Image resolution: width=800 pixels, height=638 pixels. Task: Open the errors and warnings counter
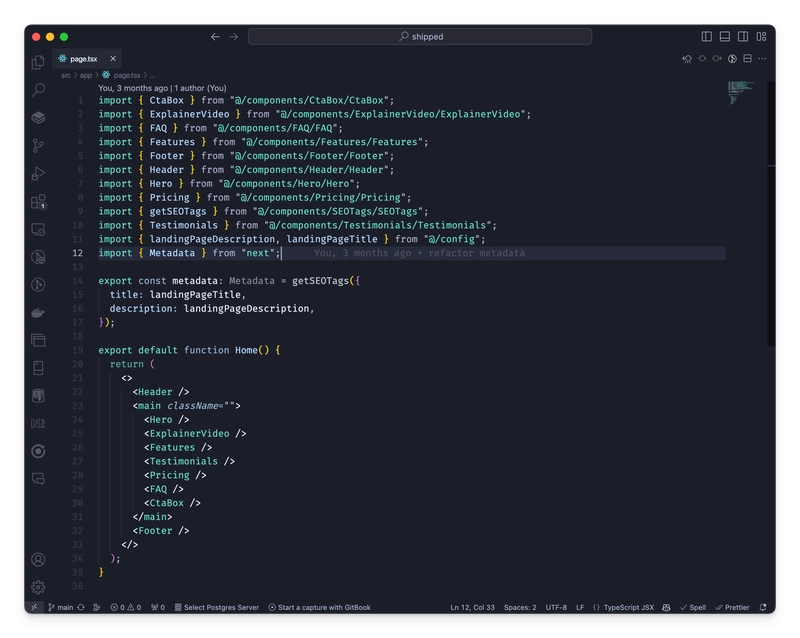(126, 607)
